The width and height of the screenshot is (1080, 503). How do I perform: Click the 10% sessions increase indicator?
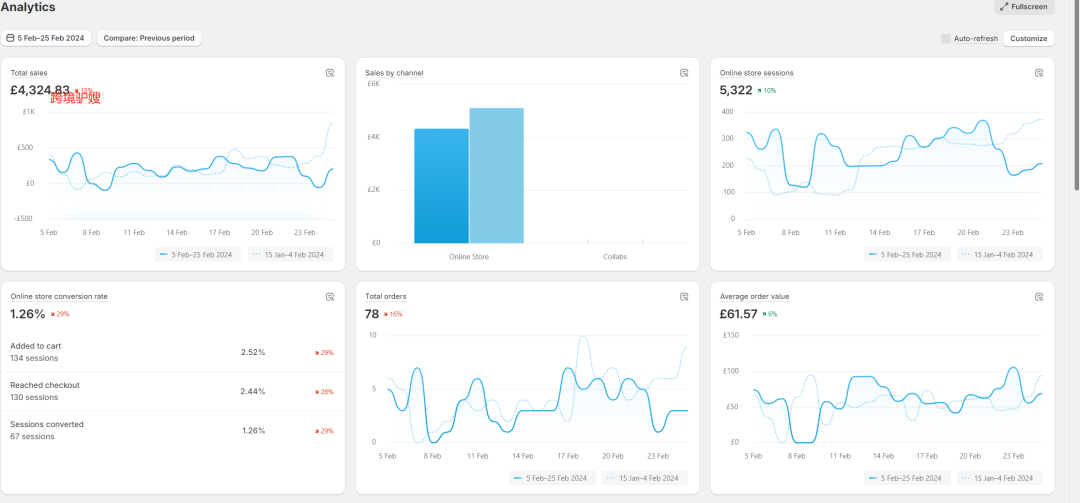pos(766,91)
